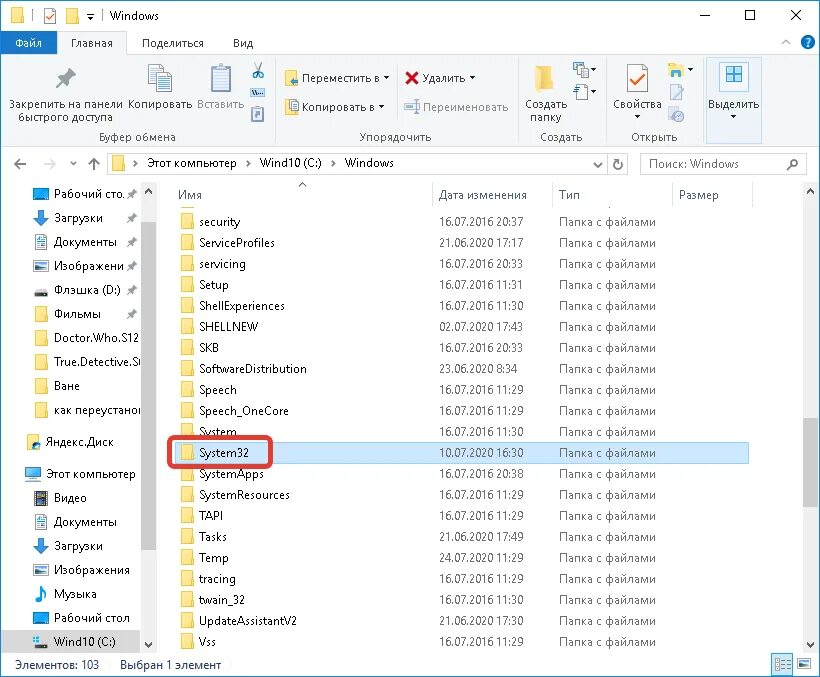This screenshot has width=820, height=677.
Task: Open recent locations dropdown arrow
Action: pos(73,164)
